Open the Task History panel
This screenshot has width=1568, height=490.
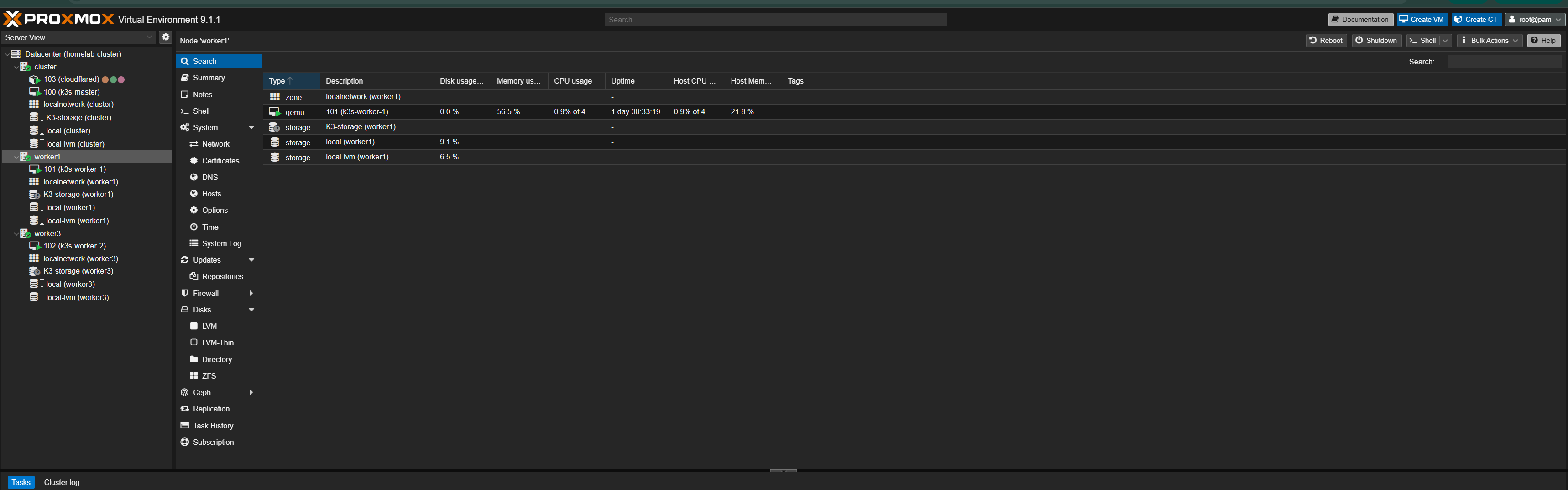click(213, 426)
